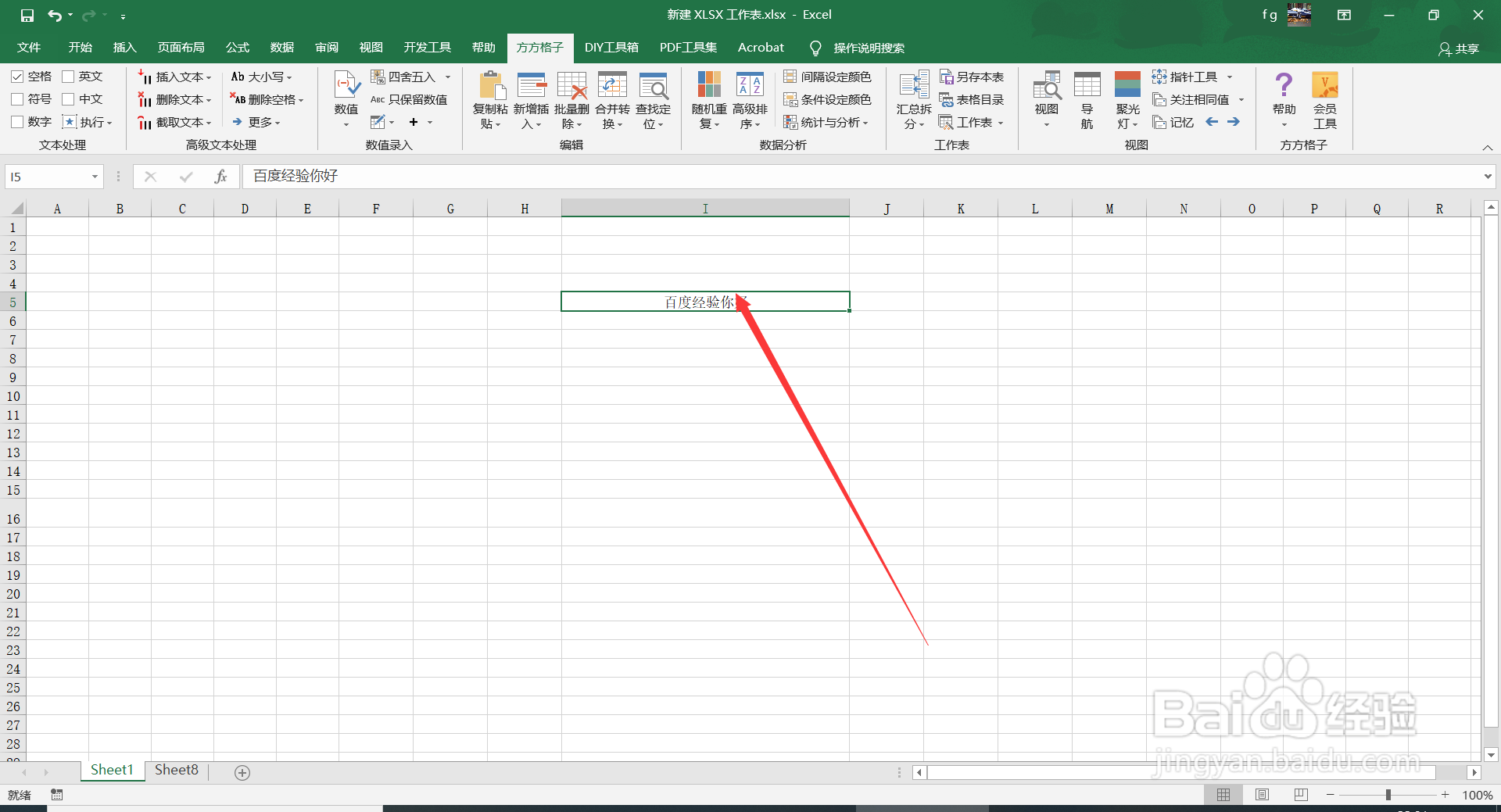Click the 共享 share button
Screen dimensions: 1501x812
click(1459, 48)
